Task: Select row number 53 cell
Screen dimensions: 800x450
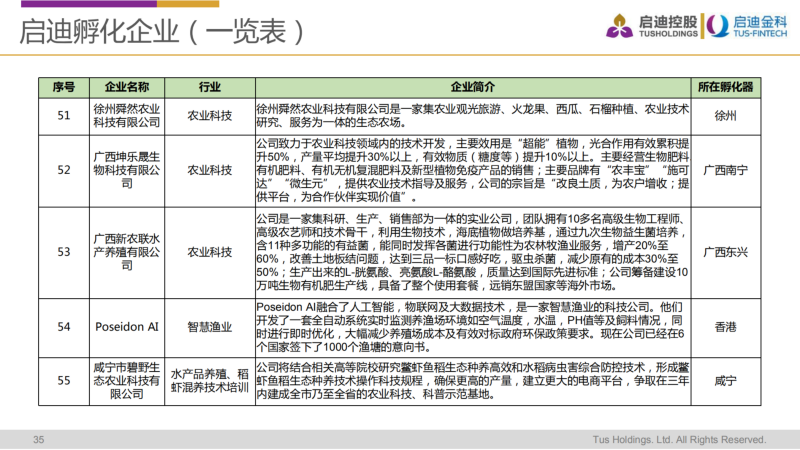Action: tap(64, 252)
